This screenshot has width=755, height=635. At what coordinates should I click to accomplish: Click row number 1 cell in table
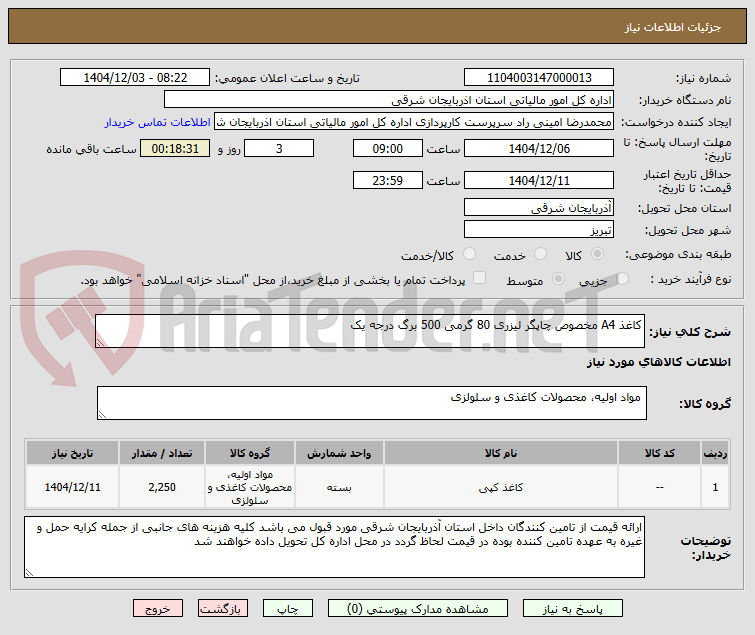click(x=715, y=487)
